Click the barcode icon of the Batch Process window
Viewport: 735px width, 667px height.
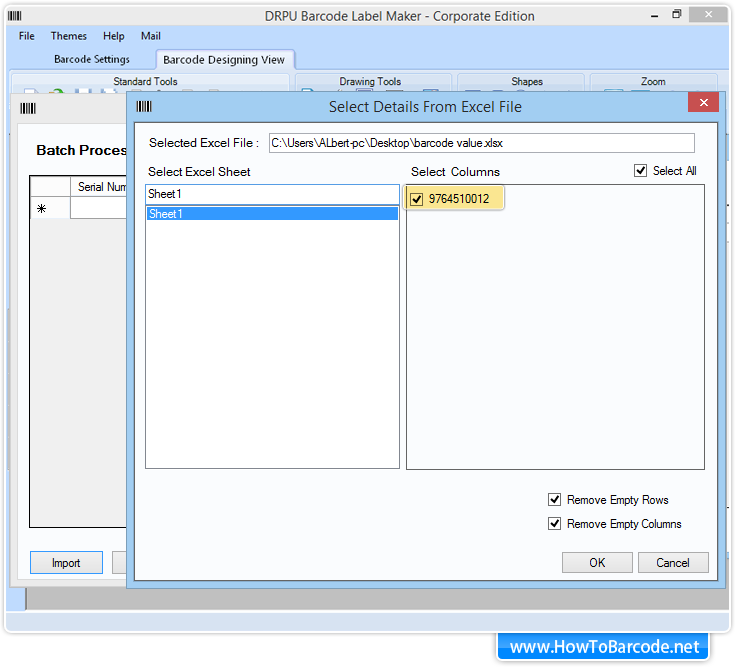[x=28, y=109]
